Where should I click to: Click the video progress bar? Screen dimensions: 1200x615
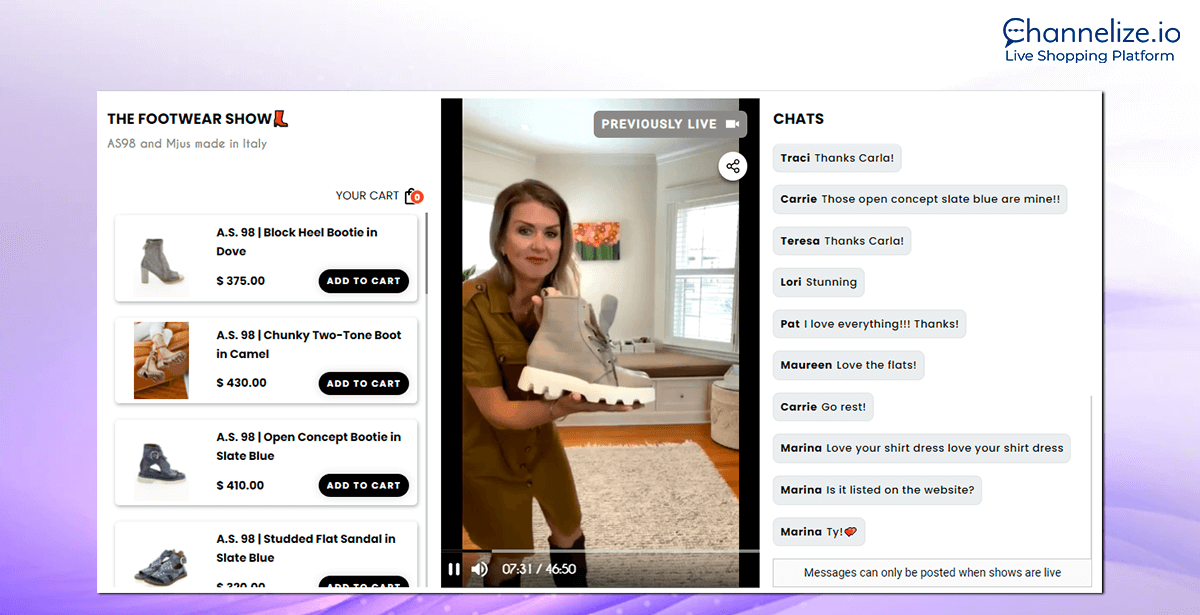point(600,551)
